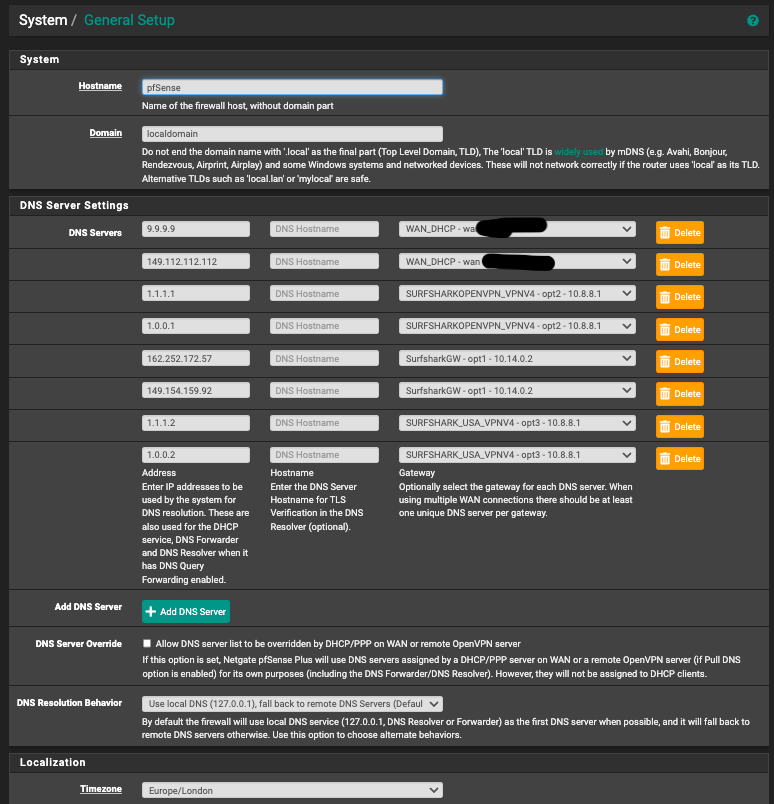Delete the 149.154.159.92 DNS server
The image size is (774, 804).
click(680, 394)
